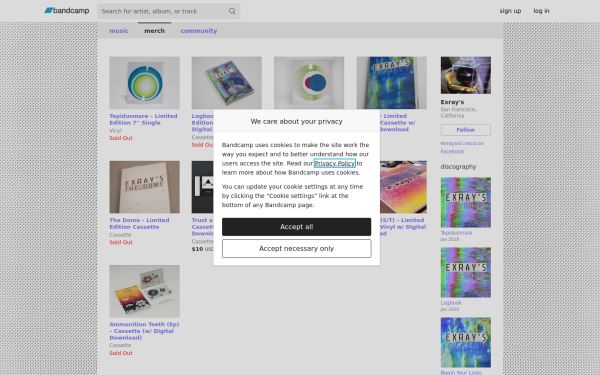Image resolution: width=600 pixels, height=375 pixels.
Task: Go to the community tab
Action: coord(199,31)
